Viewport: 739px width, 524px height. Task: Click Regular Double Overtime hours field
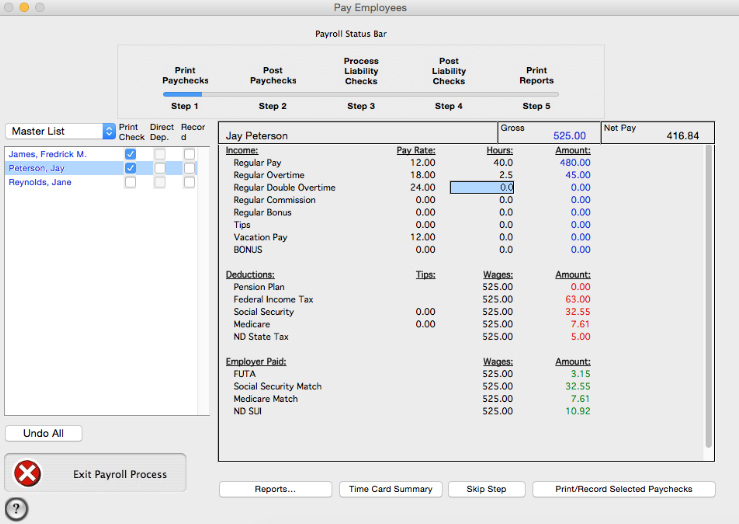(482, 188)
